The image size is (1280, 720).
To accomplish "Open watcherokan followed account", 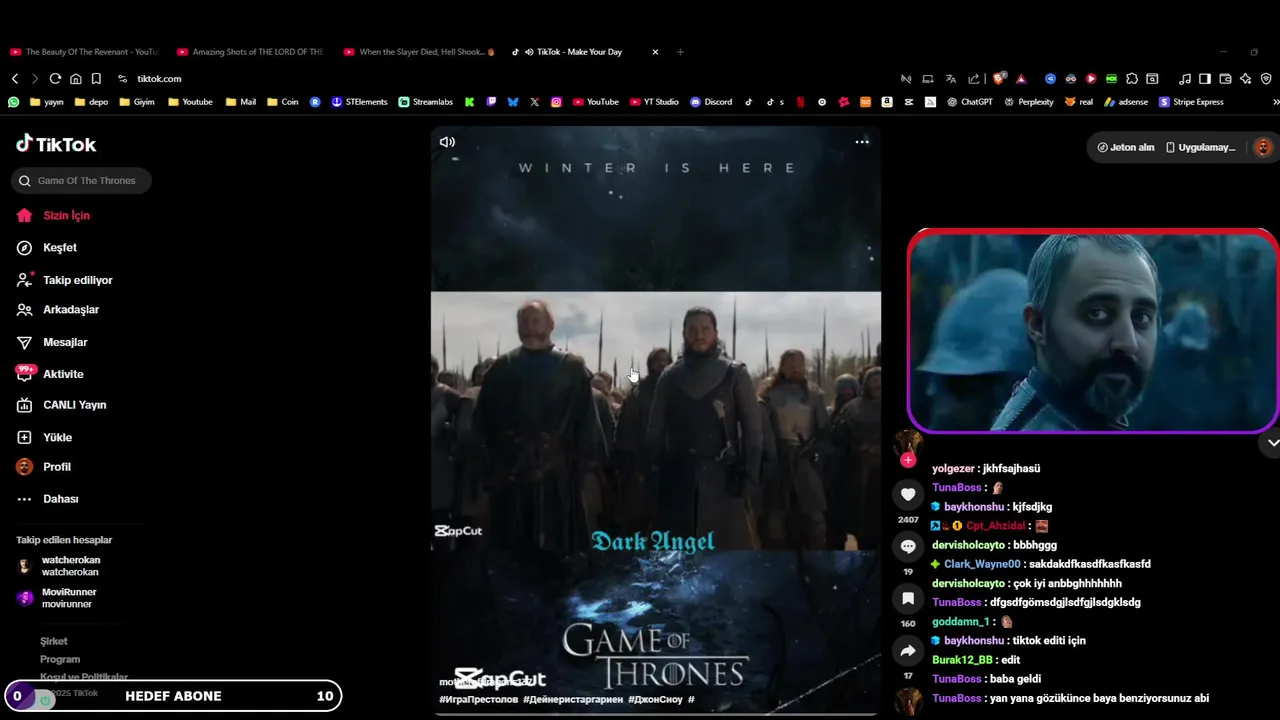I will click(60, 566).
